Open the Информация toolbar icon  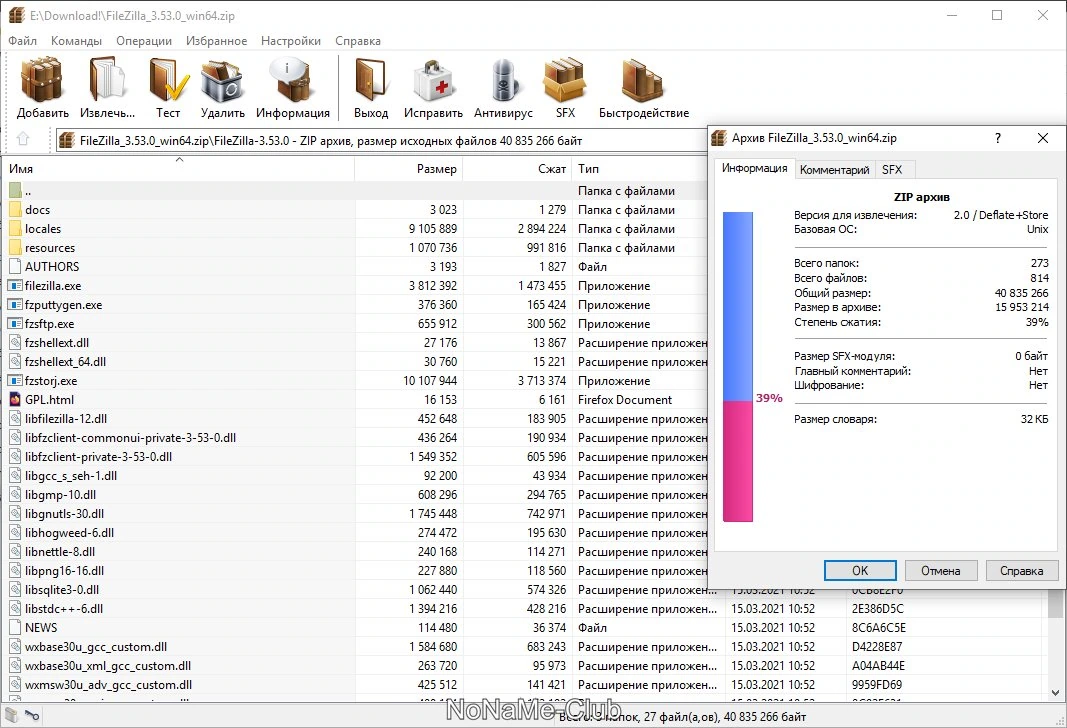[x=292, y=80]
